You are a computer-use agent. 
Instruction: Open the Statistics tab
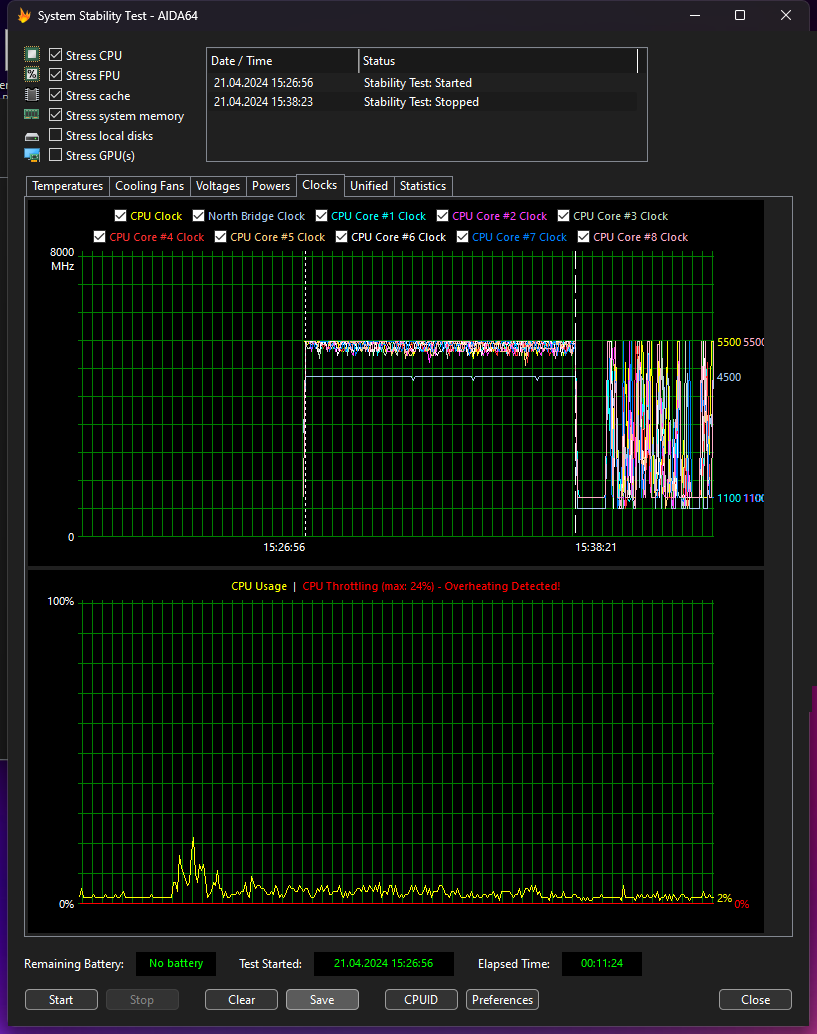(422, 186)
